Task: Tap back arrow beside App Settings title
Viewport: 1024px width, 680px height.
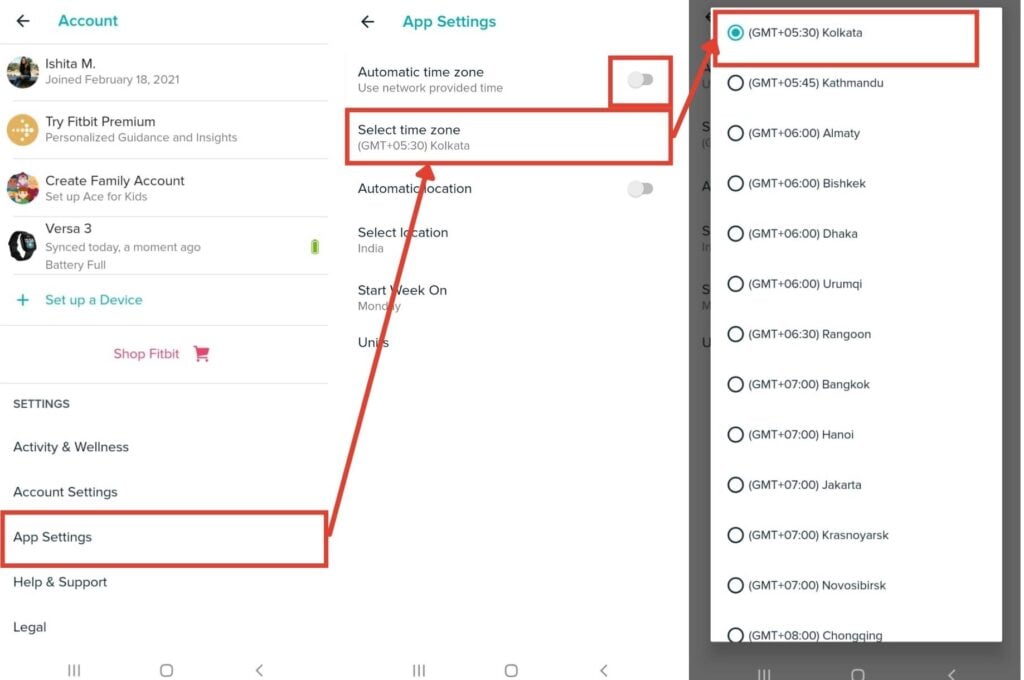Action: click(368, 22)
